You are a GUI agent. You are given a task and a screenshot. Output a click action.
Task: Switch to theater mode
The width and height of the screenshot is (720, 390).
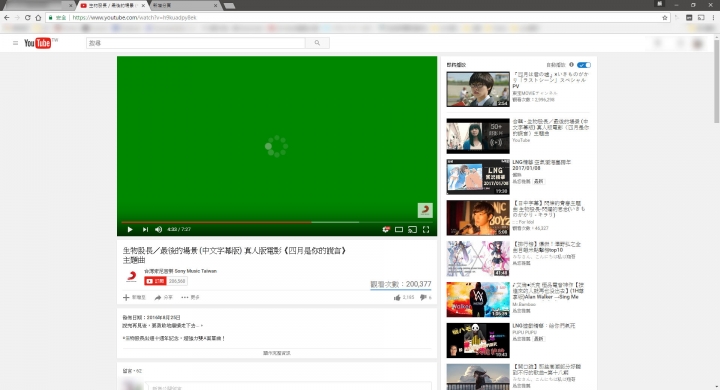pos(399,229)
